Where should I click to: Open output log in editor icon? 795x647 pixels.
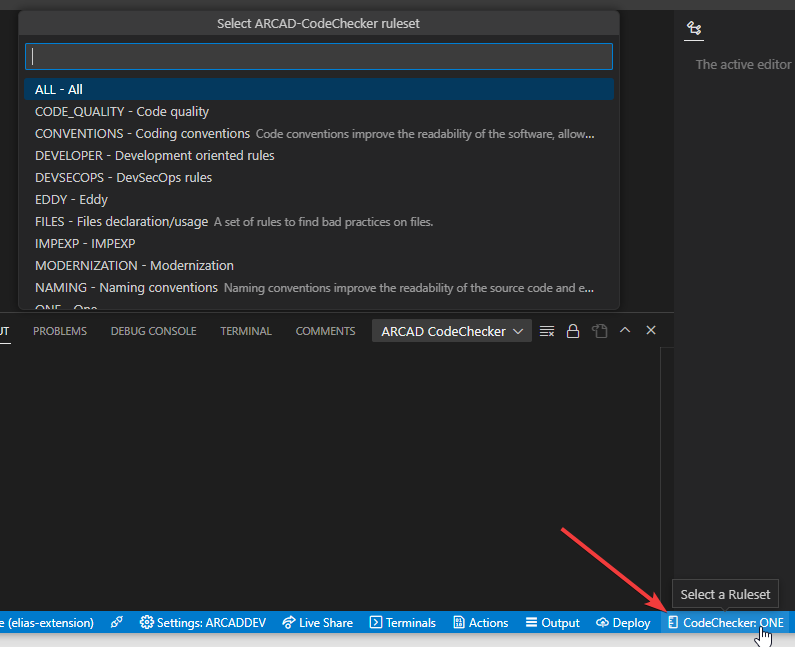(599, 331)
